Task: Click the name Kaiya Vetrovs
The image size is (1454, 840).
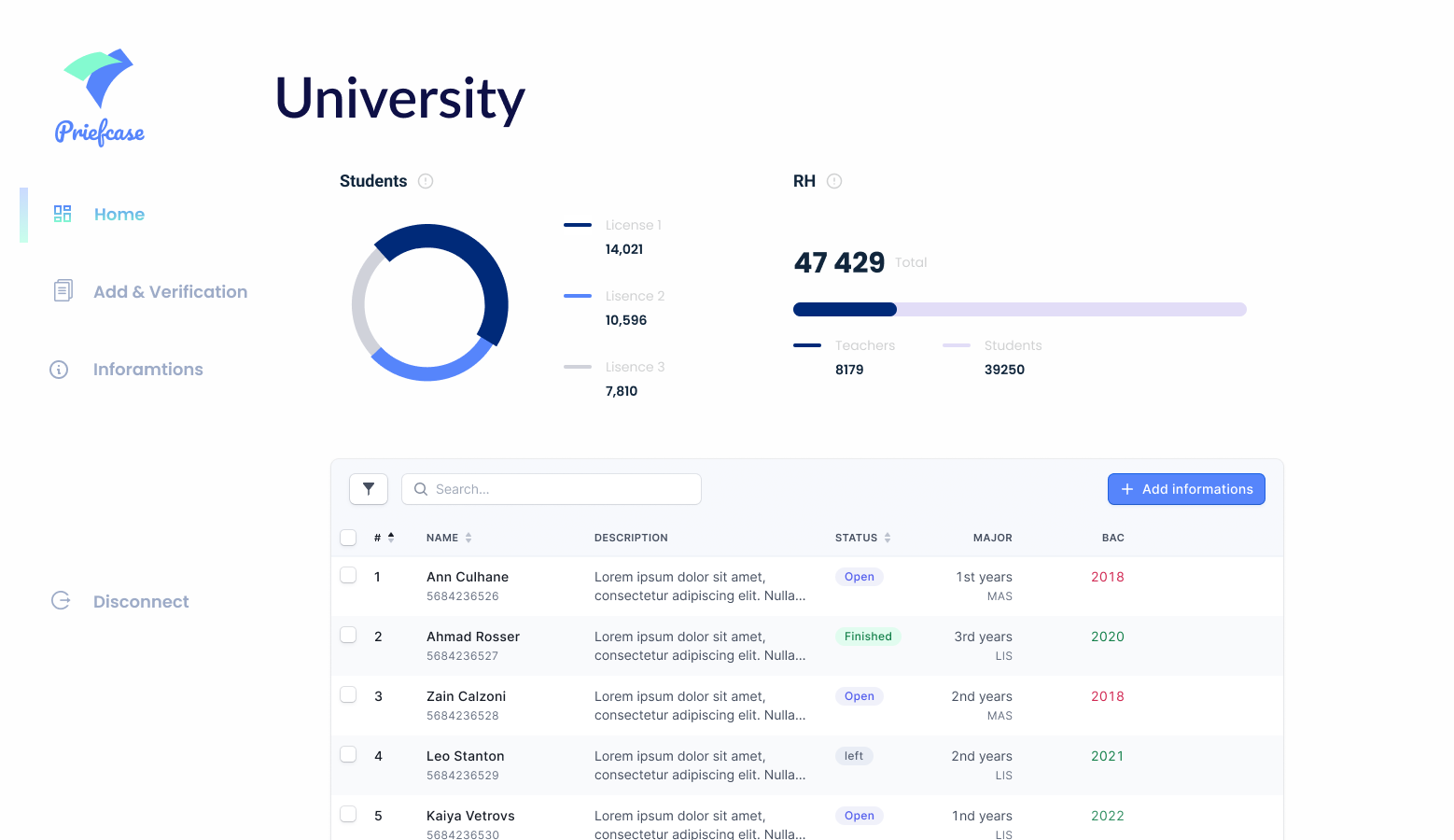Action: [470, 816]
